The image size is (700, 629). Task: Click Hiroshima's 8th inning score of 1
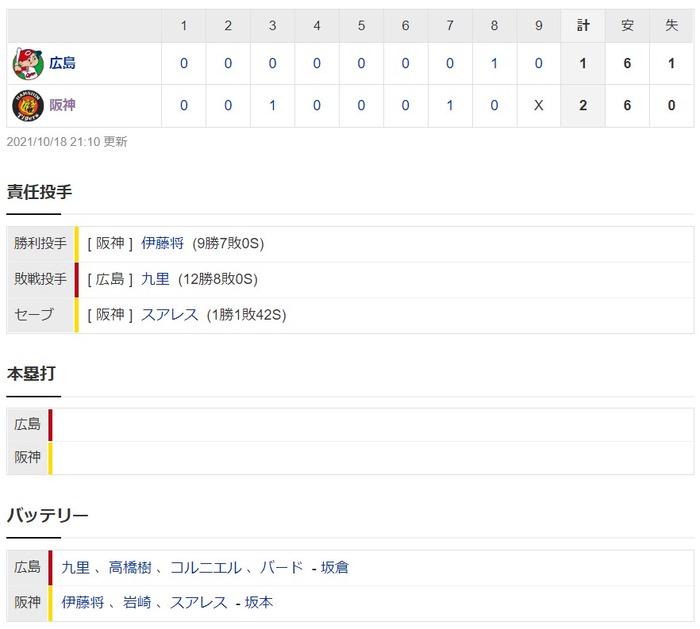[x=494, y=63]
